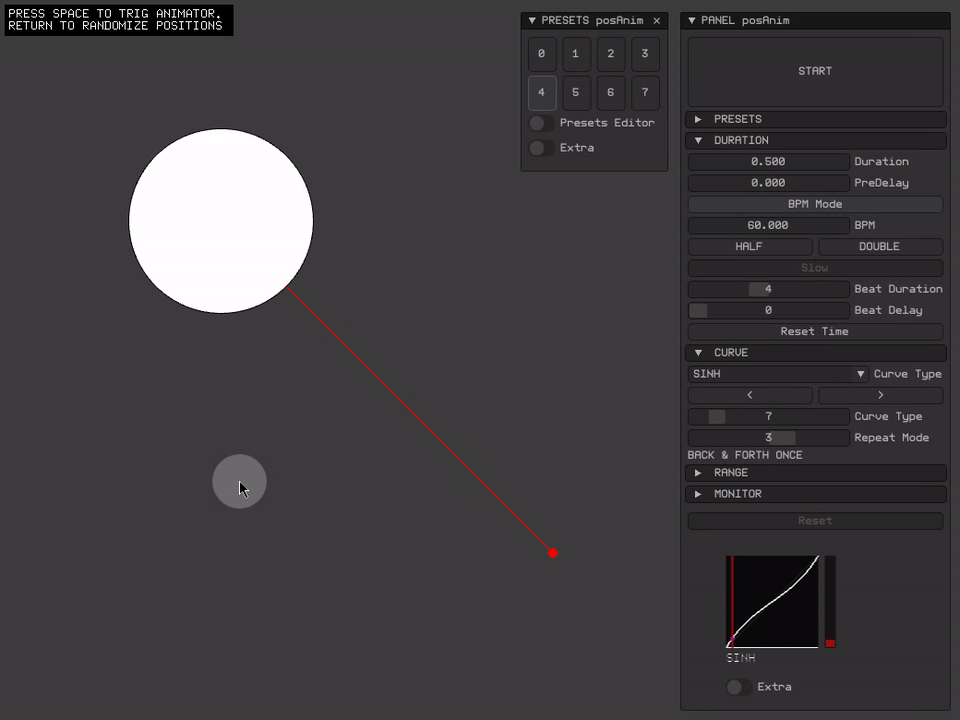Image resolution: width=960 pixels, height=720 pixels.
Task: Adjust the Beat Delay slider
Action: click(x=768, y=310)
